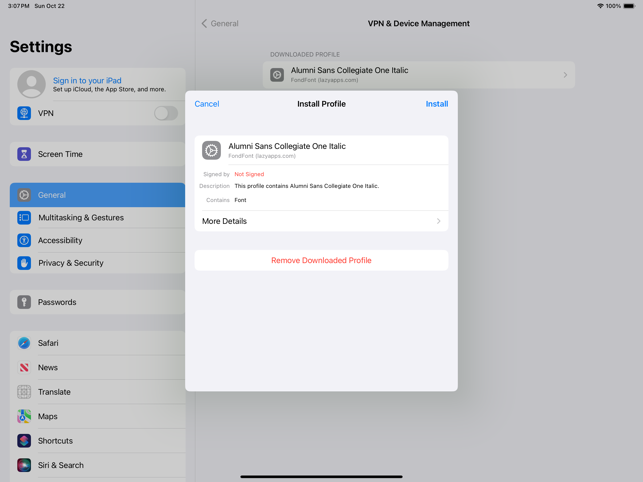Click the downloaded profile gear icon in the background
The height and width of the screenshot is (482, 643).
[x=277, y=75]
